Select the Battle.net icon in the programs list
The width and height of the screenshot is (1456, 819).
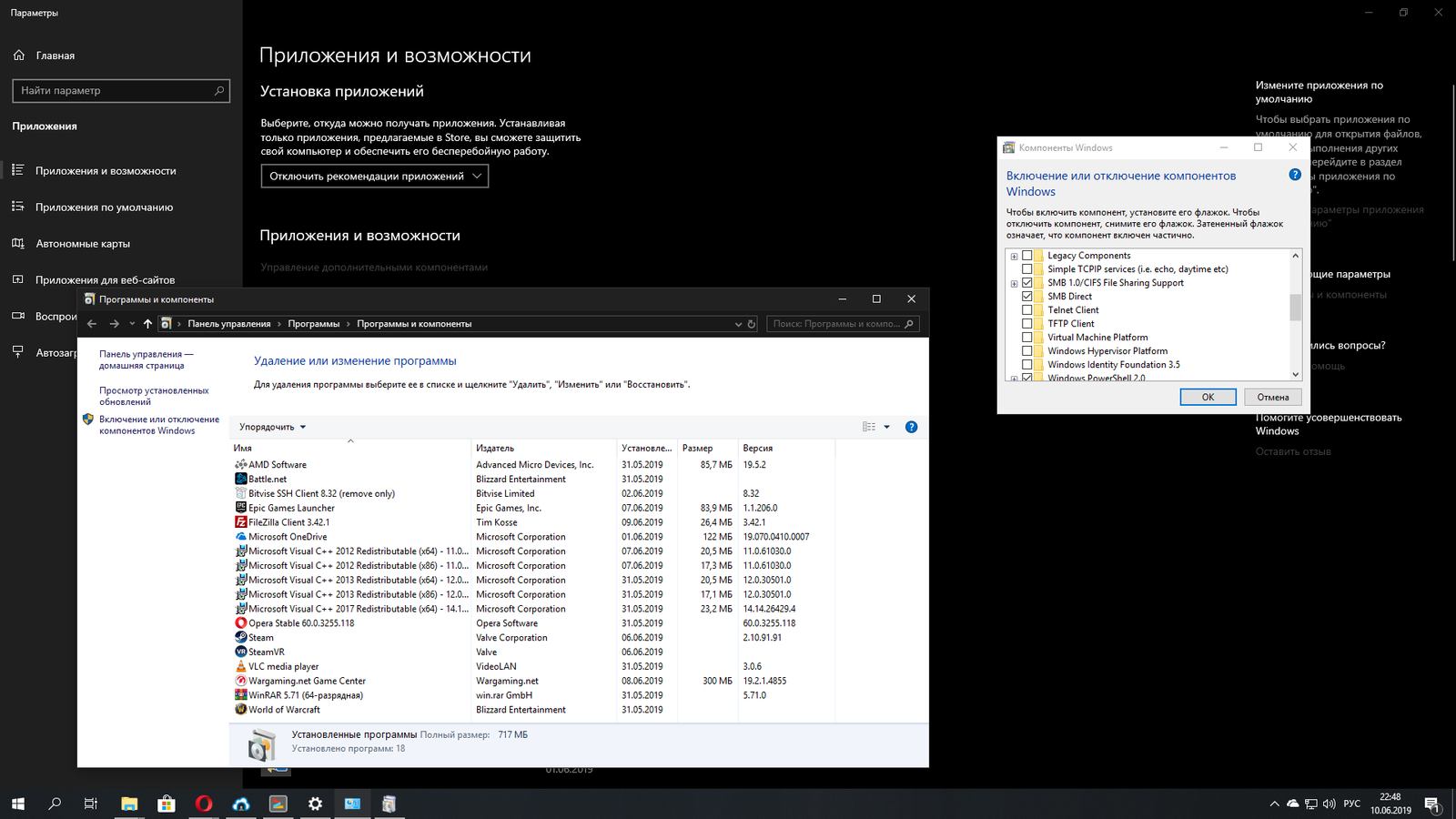tap(240, 479)
